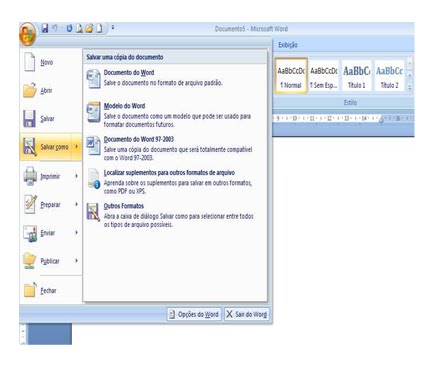The width and height of the screenshot is (424, 380).
Task: Expand the styles gallery More button
Action: tap(410, 87)
